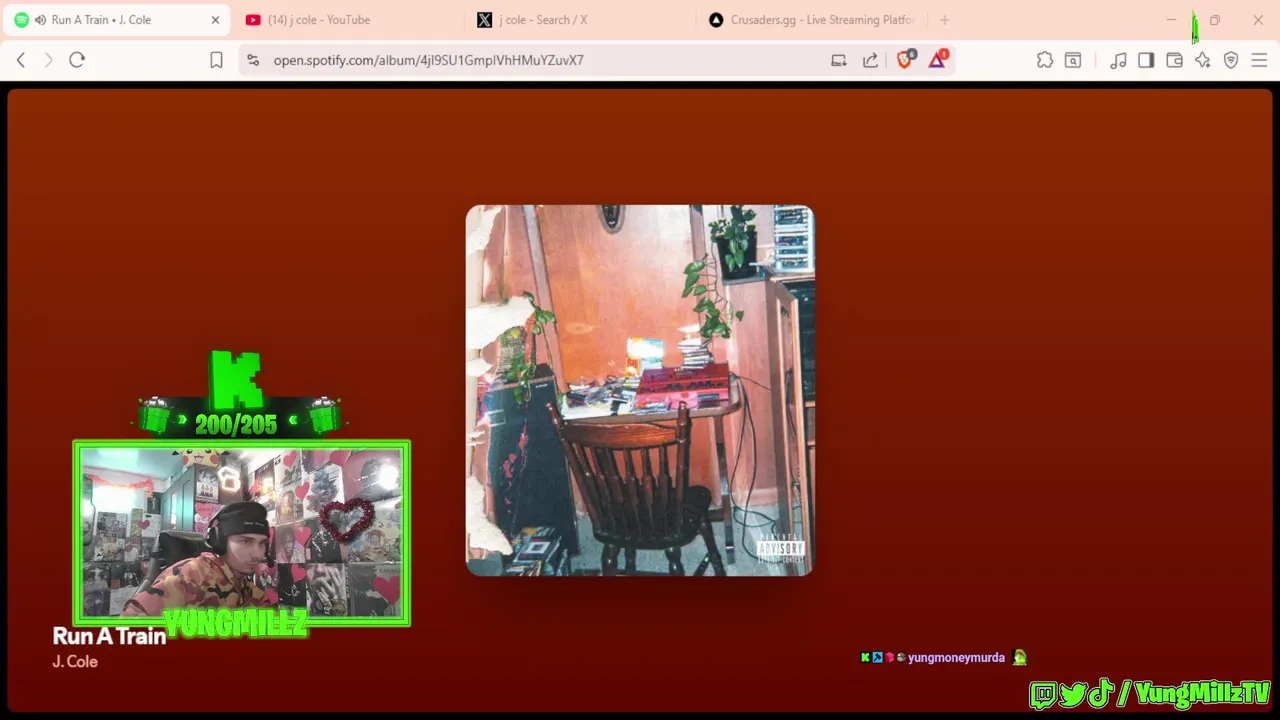Open site settings icon in address bar
Viewport: 1280px width, 720px height.
[252, 60]
